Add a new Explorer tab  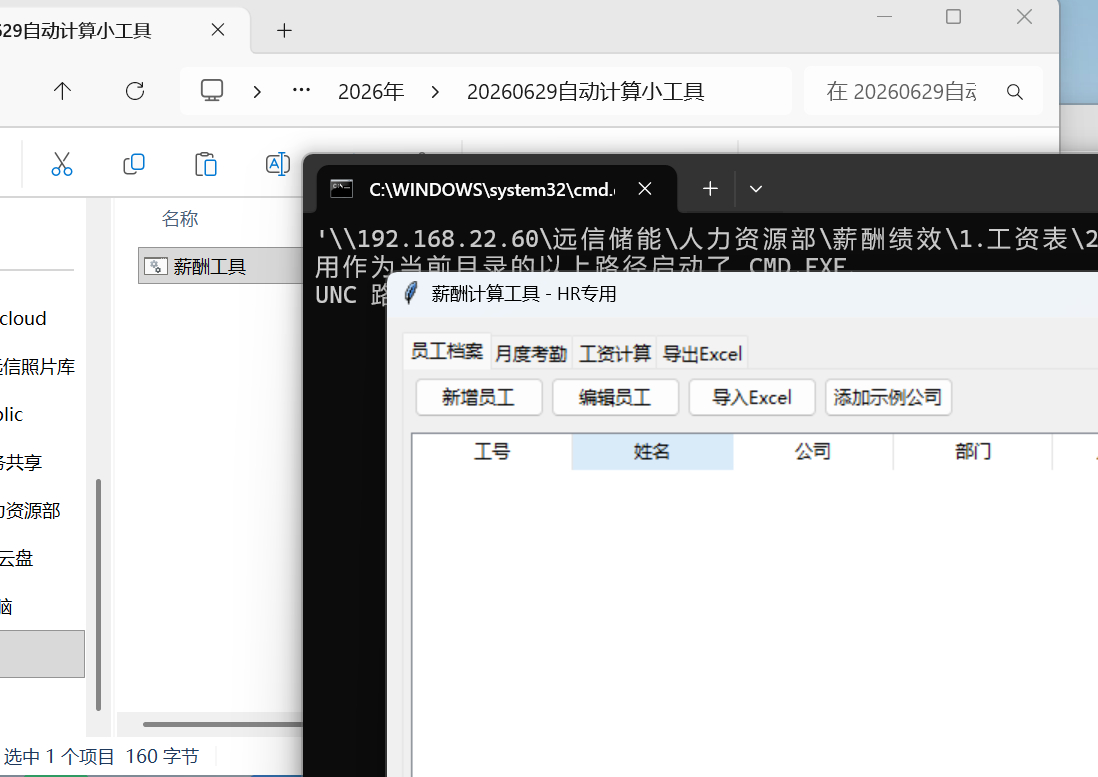click(284, 30)
